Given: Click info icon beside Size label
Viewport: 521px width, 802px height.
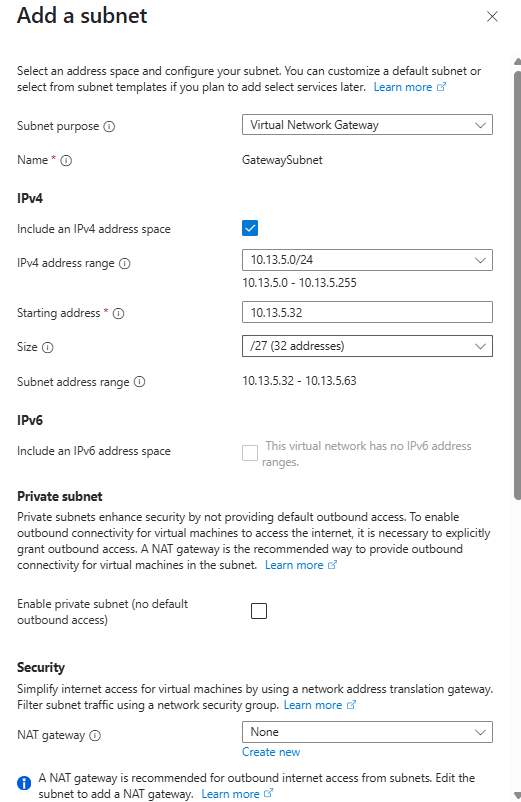Looking at the screenshot, I should (48, 348).
